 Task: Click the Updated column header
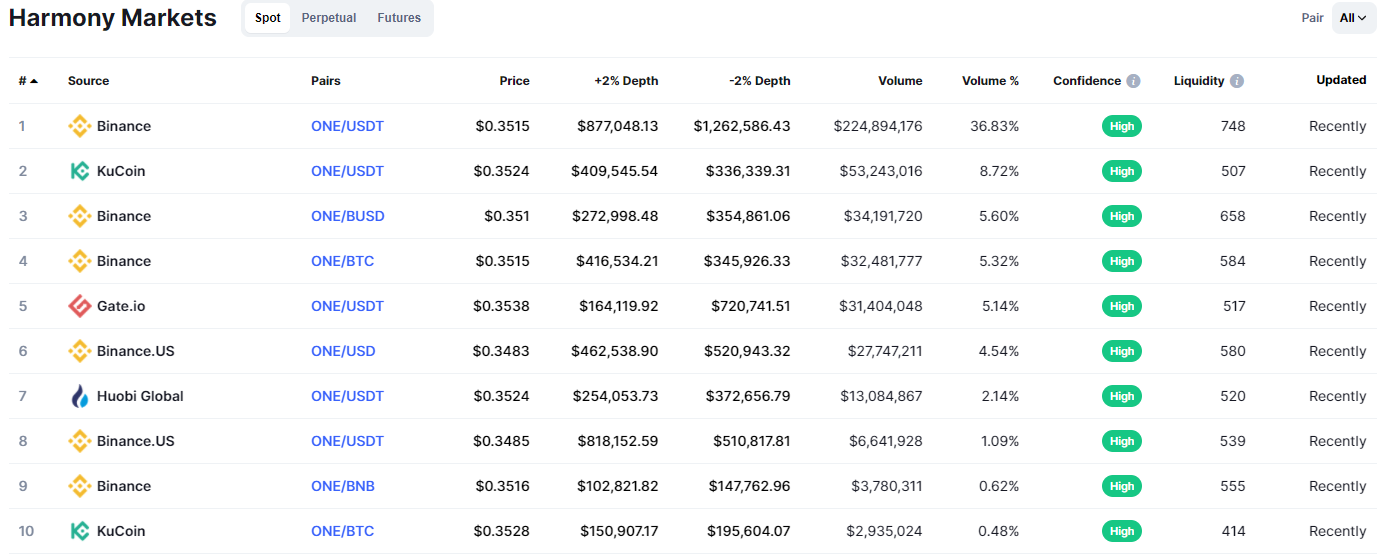click(x=1341, y=80)
